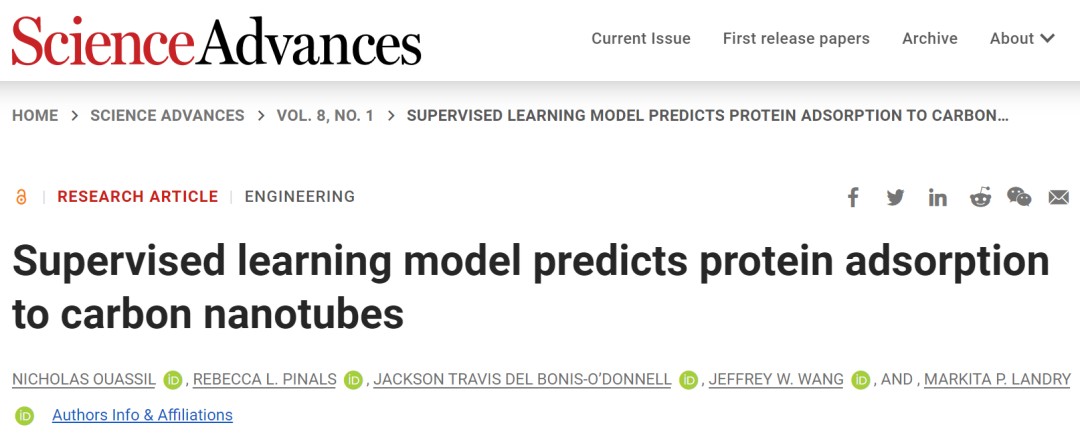Image resolution: width=1080 pixels, height=431 pixels.
Task: Open Jeffrey W. Wang's ORCID iD badge
Action: coord(860,379)
